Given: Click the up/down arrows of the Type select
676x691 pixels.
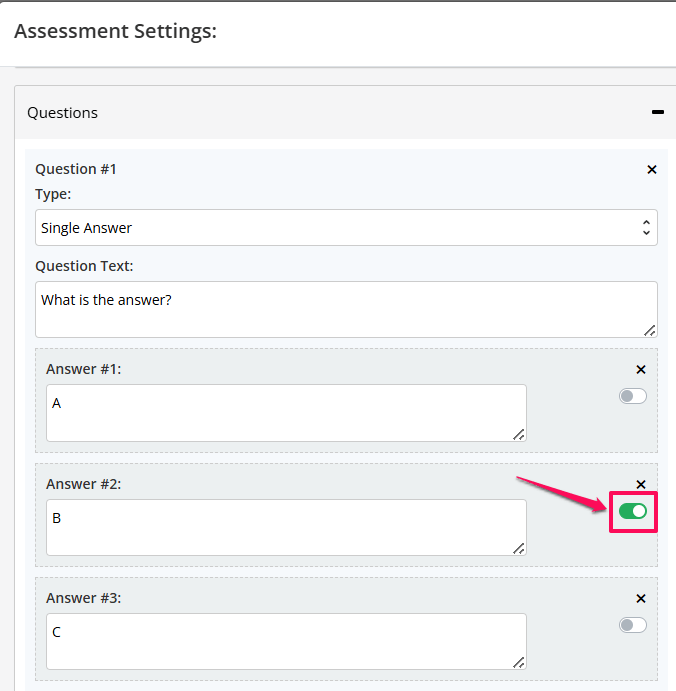Looking at the screenshot, I should coord(646,228).
